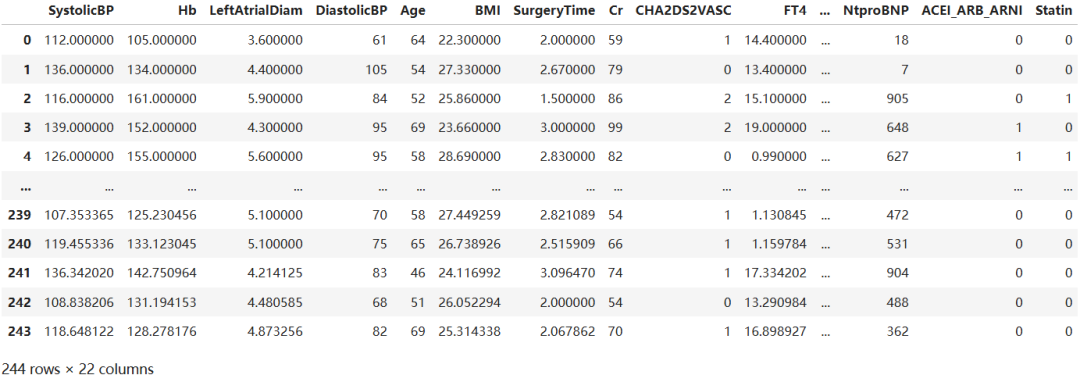Viewport: 1080px width, 382px height.
Task: Click the BMI cell value 28.690000
Action: tap(469, 157)
